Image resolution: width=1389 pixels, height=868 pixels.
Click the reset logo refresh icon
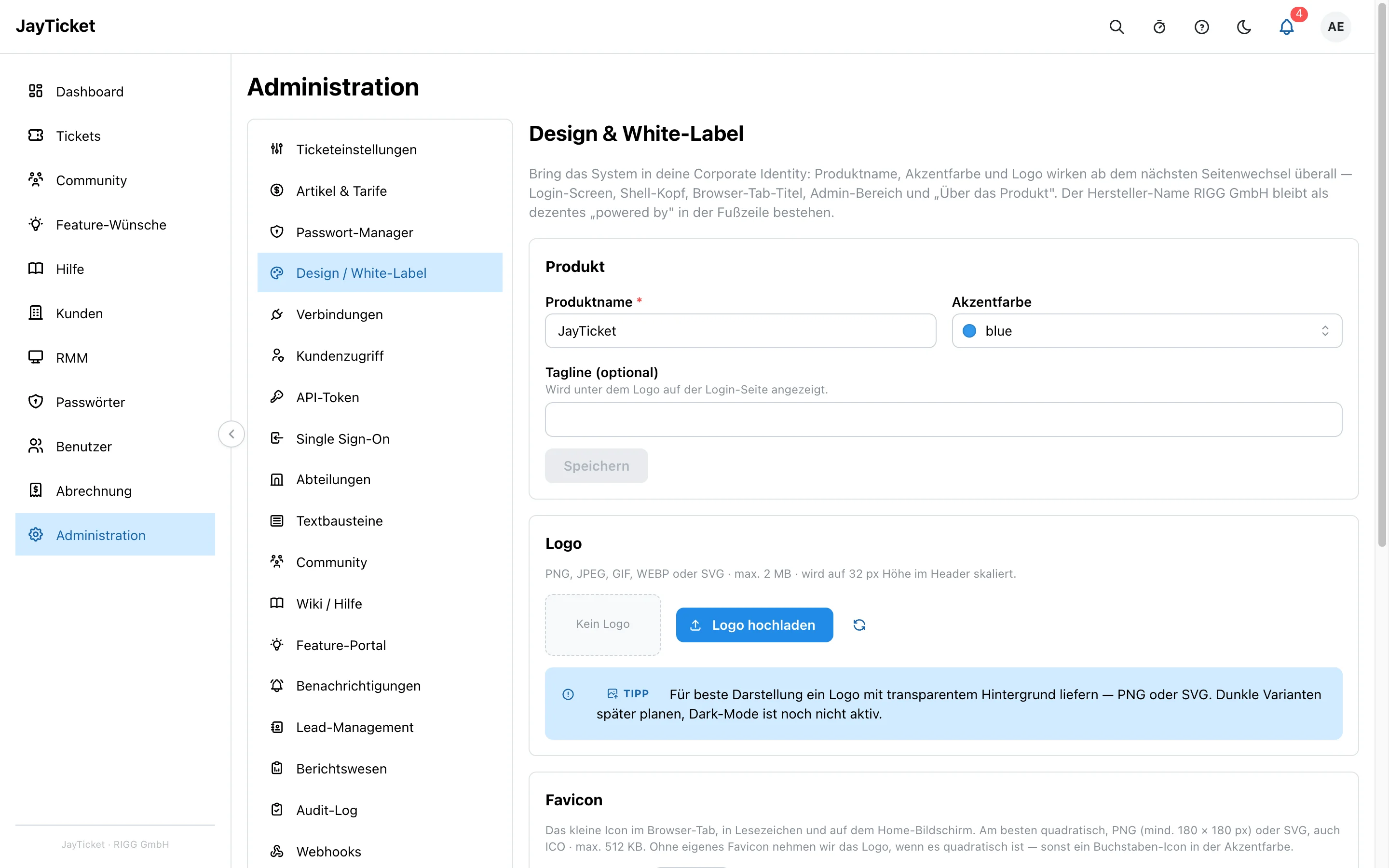click(x=859, y=624)
